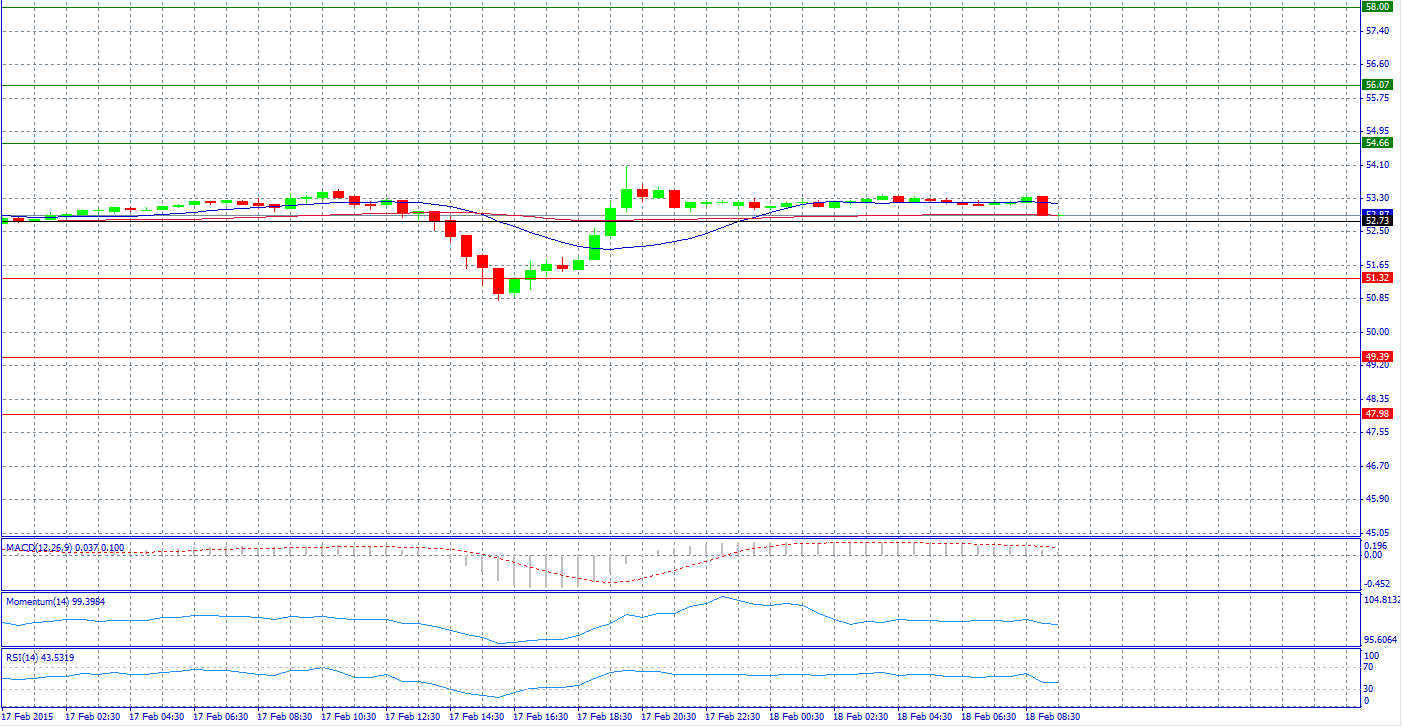Viewport: 1402px width, 727px height.
Task: Click the 17 Feb 06:30 time label
Action: 221,717
